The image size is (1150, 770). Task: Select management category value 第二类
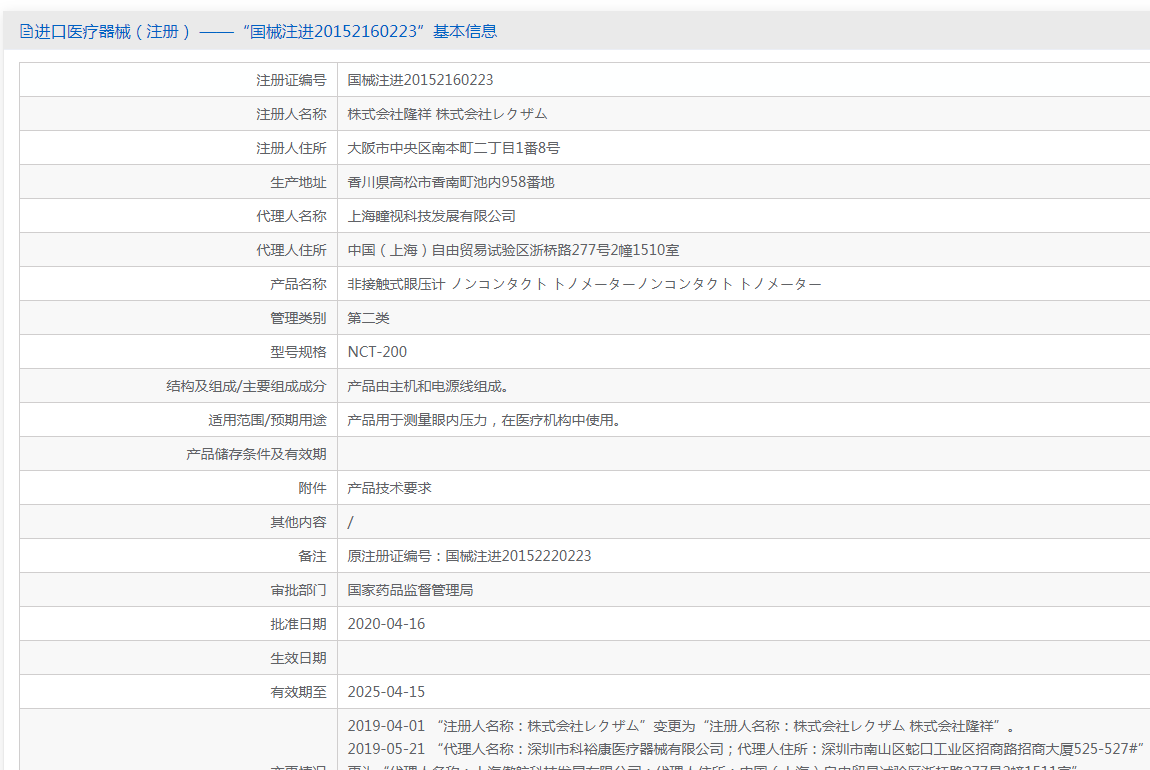tap(368, 318)
